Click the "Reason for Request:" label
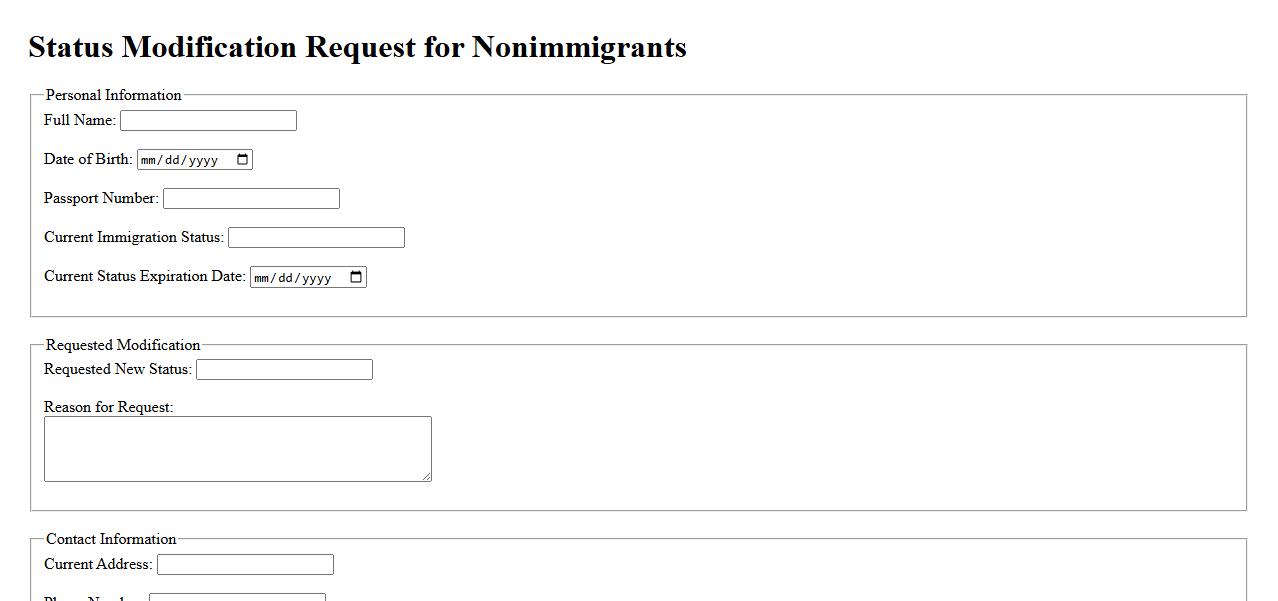Viewport: 1278px width, 601px height. pyautogui.click(x=109, y=407)
